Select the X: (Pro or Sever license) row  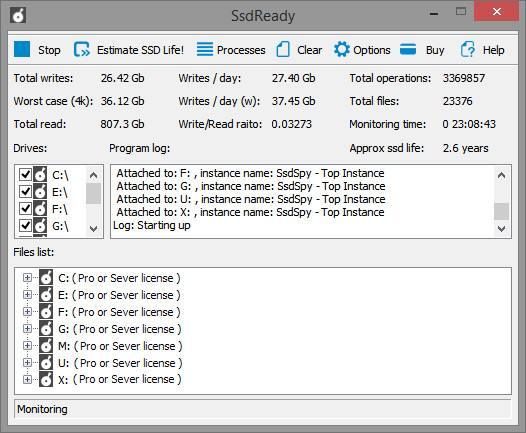(x=119, y=379)
